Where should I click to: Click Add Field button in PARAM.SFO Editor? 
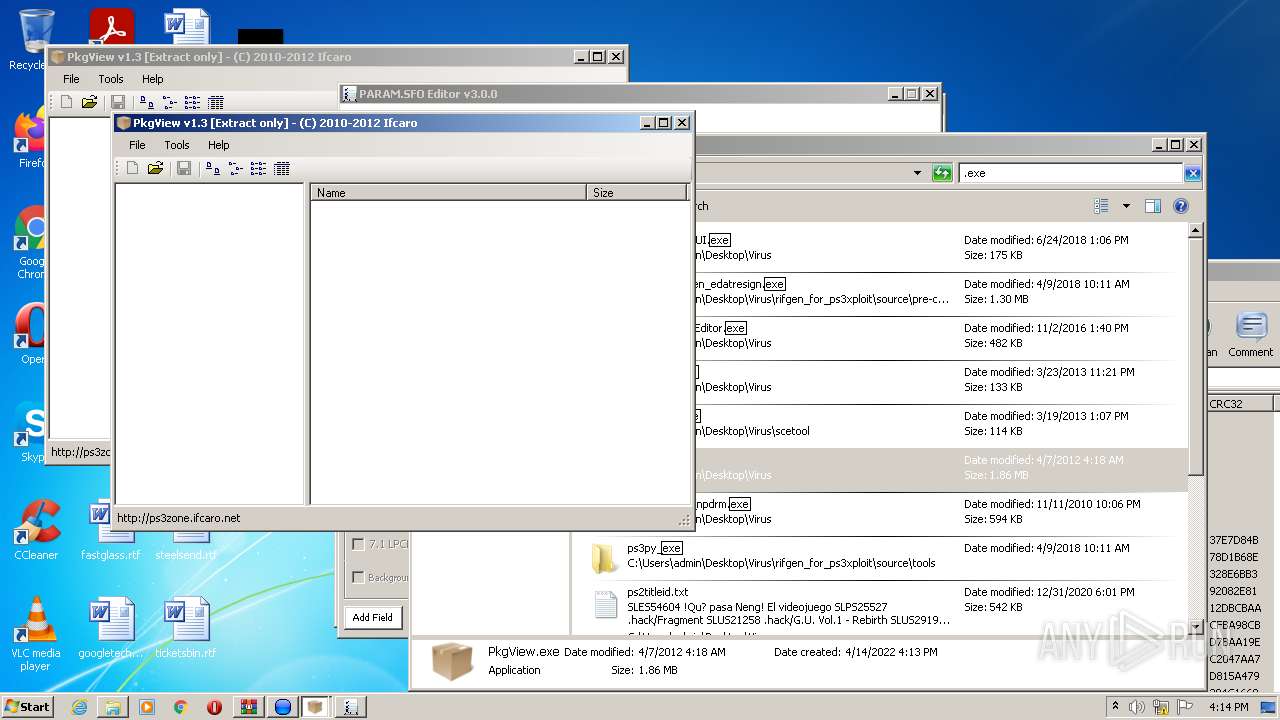[372, 617]
